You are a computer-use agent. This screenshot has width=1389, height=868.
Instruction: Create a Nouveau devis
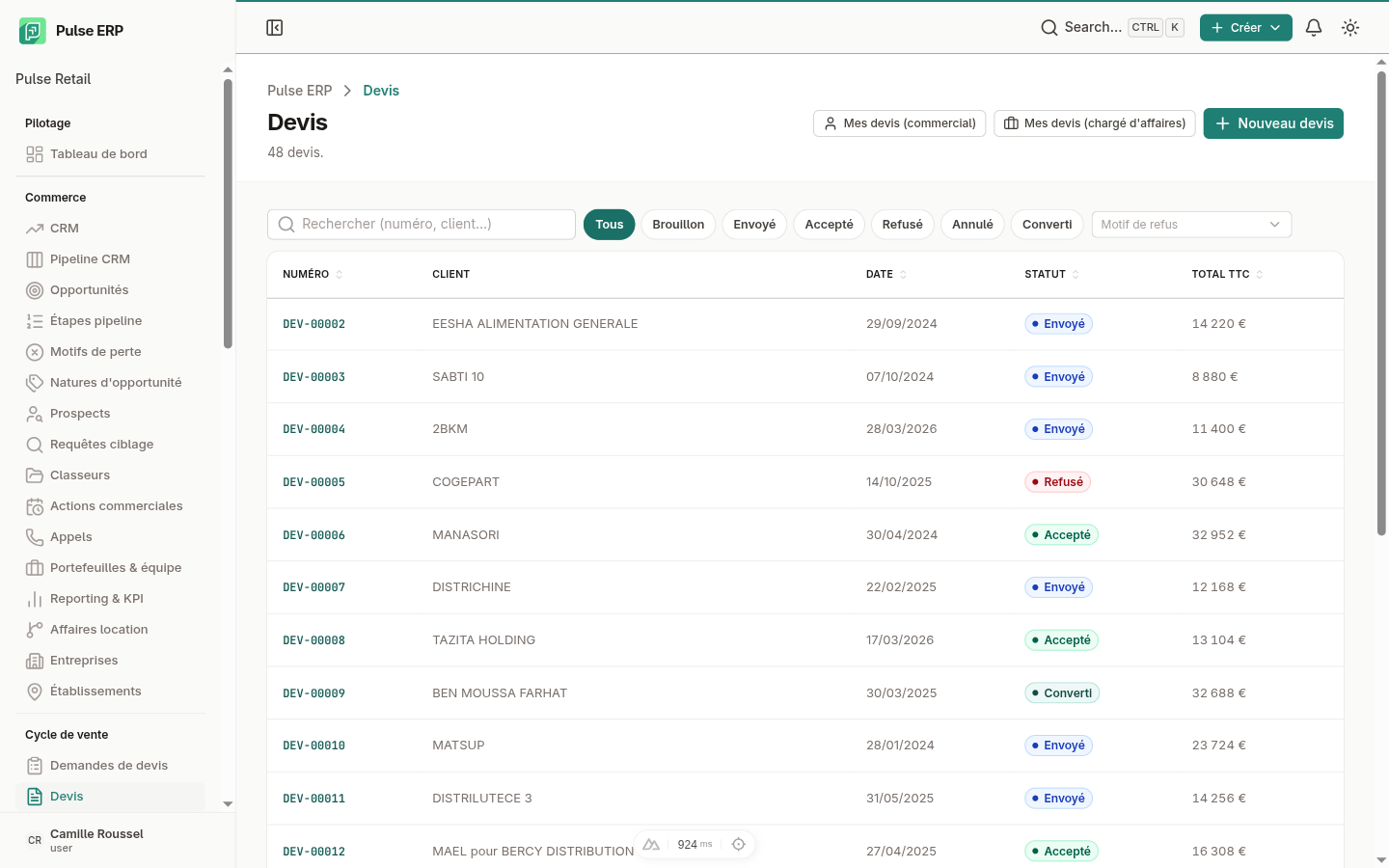coord(1273,123)
